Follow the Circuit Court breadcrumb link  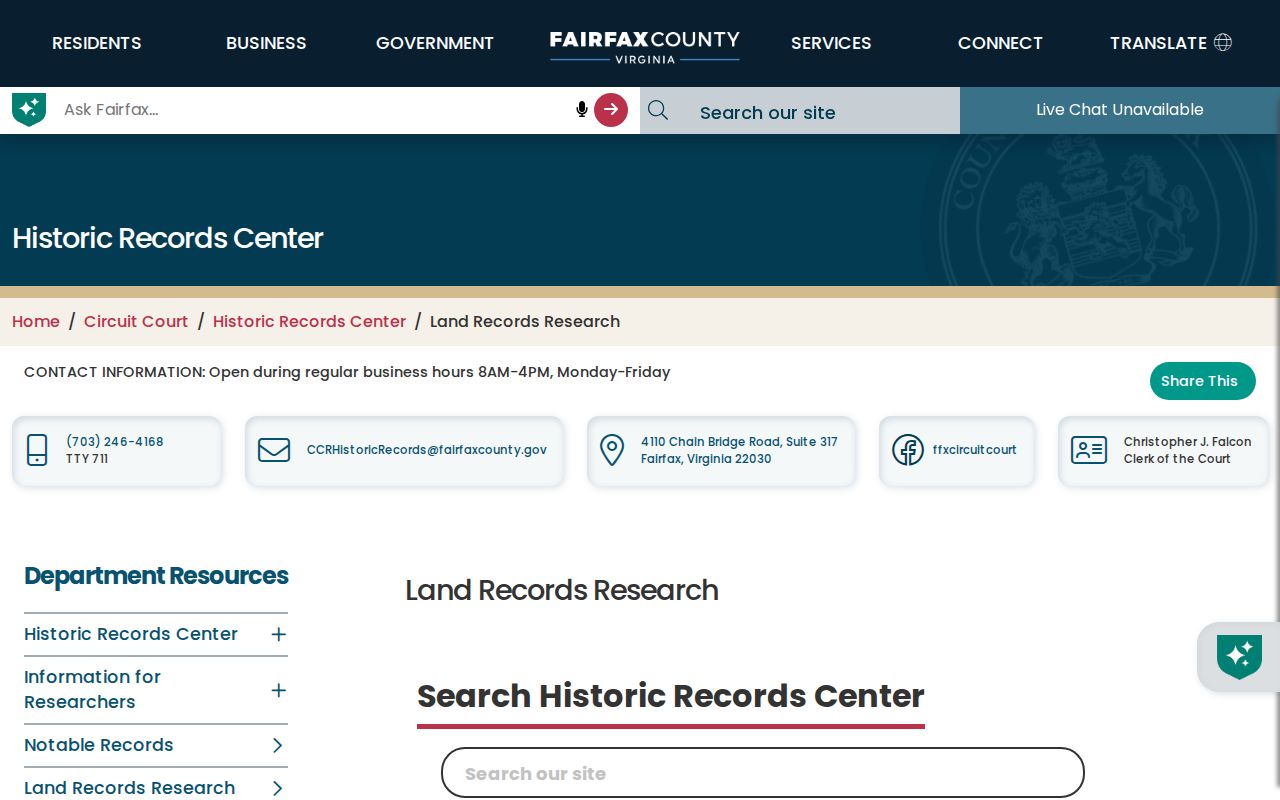pyautogui.click(x=136, y=321)
